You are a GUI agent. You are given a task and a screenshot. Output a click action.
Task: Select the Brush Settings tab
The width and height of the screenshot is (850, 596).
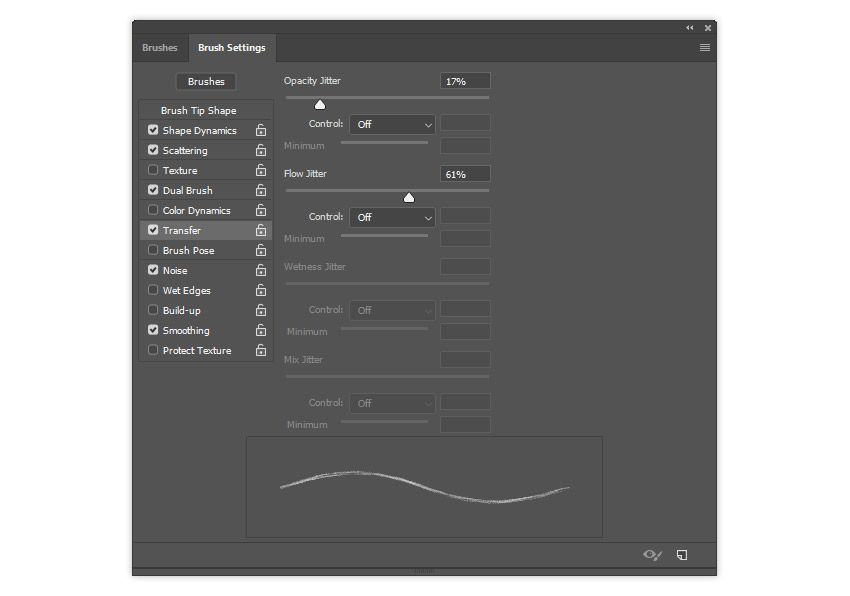point(232,48)
